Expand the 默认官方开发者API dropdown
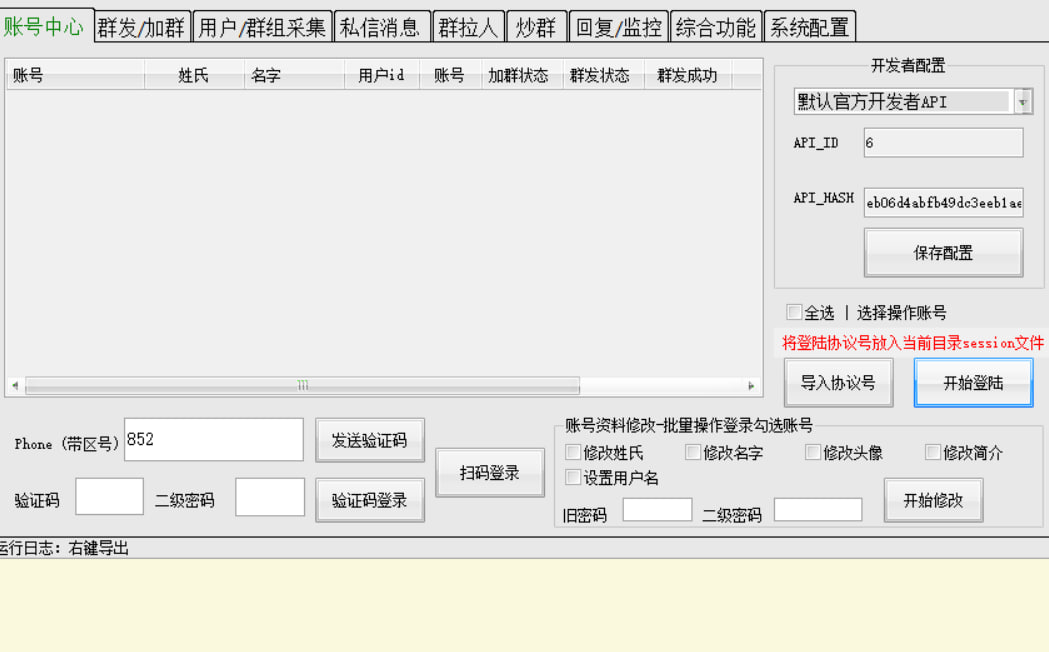This screenshot has width=1049, height=652. (x=1022, y=102)
